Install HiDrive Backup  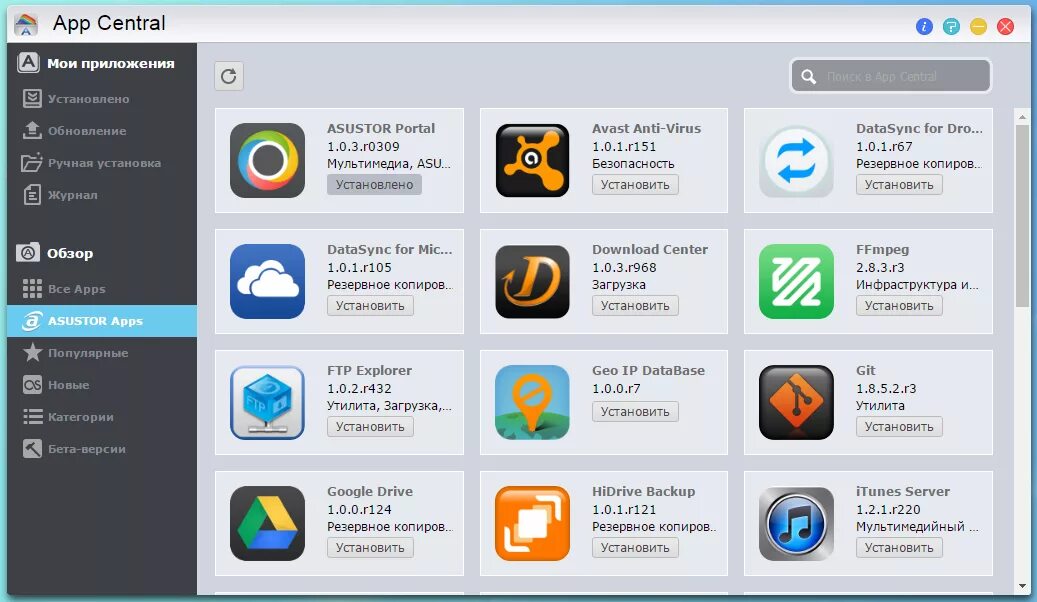[635, 548]
